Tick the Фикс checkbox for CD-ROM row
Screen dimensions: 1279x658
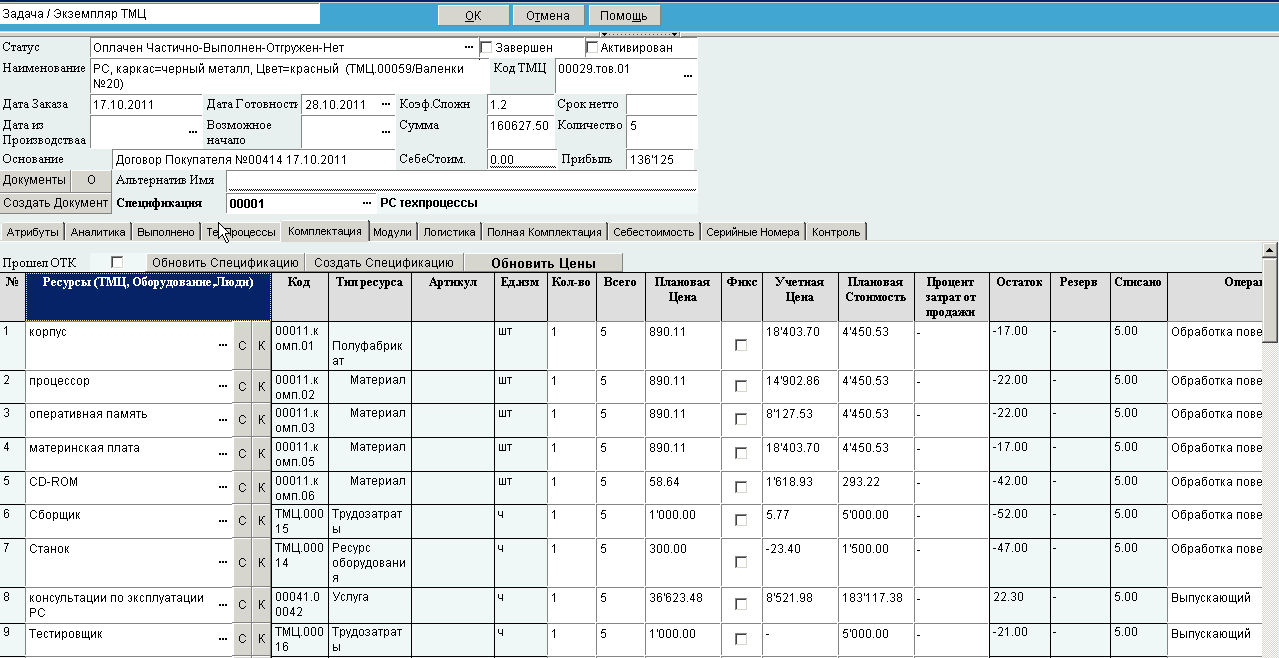(x=741, y=487)
